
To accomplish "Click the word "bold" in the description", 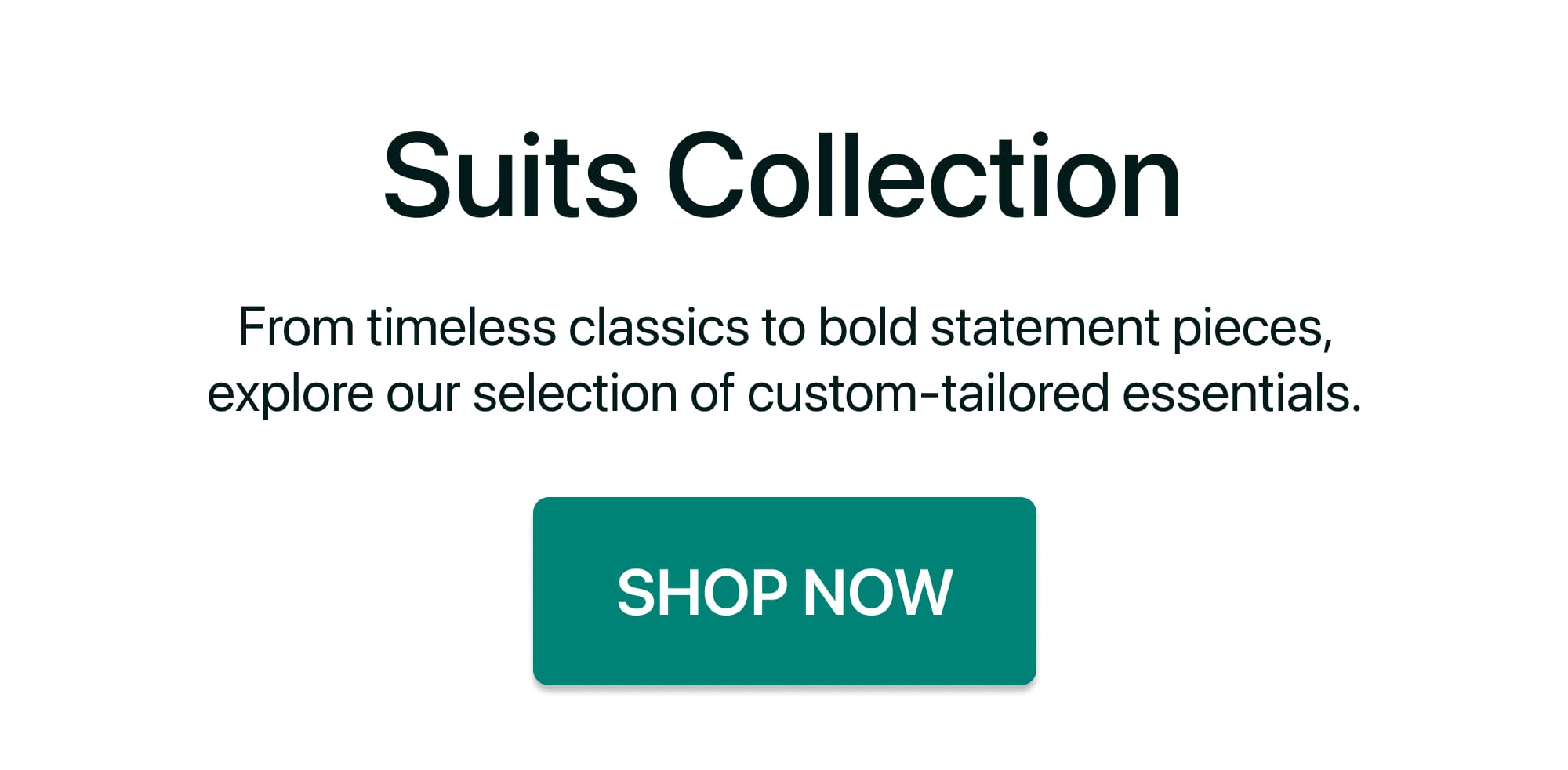I will click(867, 326).
